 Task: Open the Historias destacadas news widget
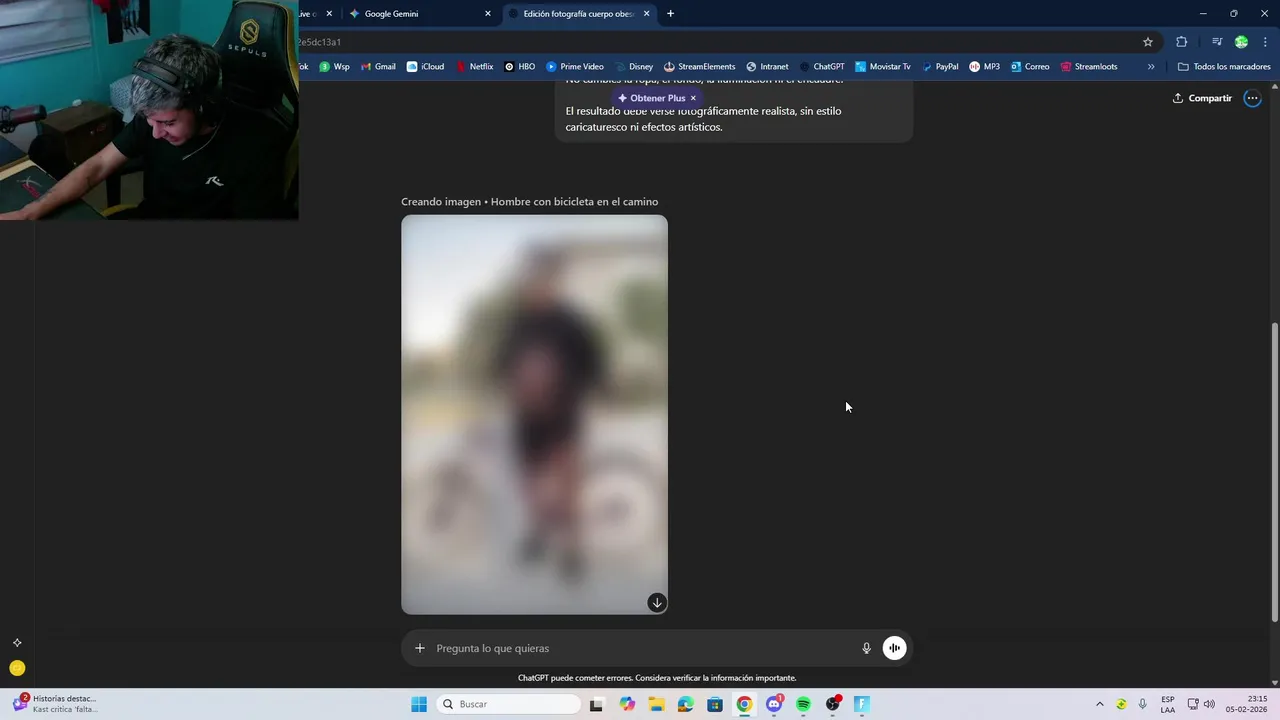coord(55,704)
